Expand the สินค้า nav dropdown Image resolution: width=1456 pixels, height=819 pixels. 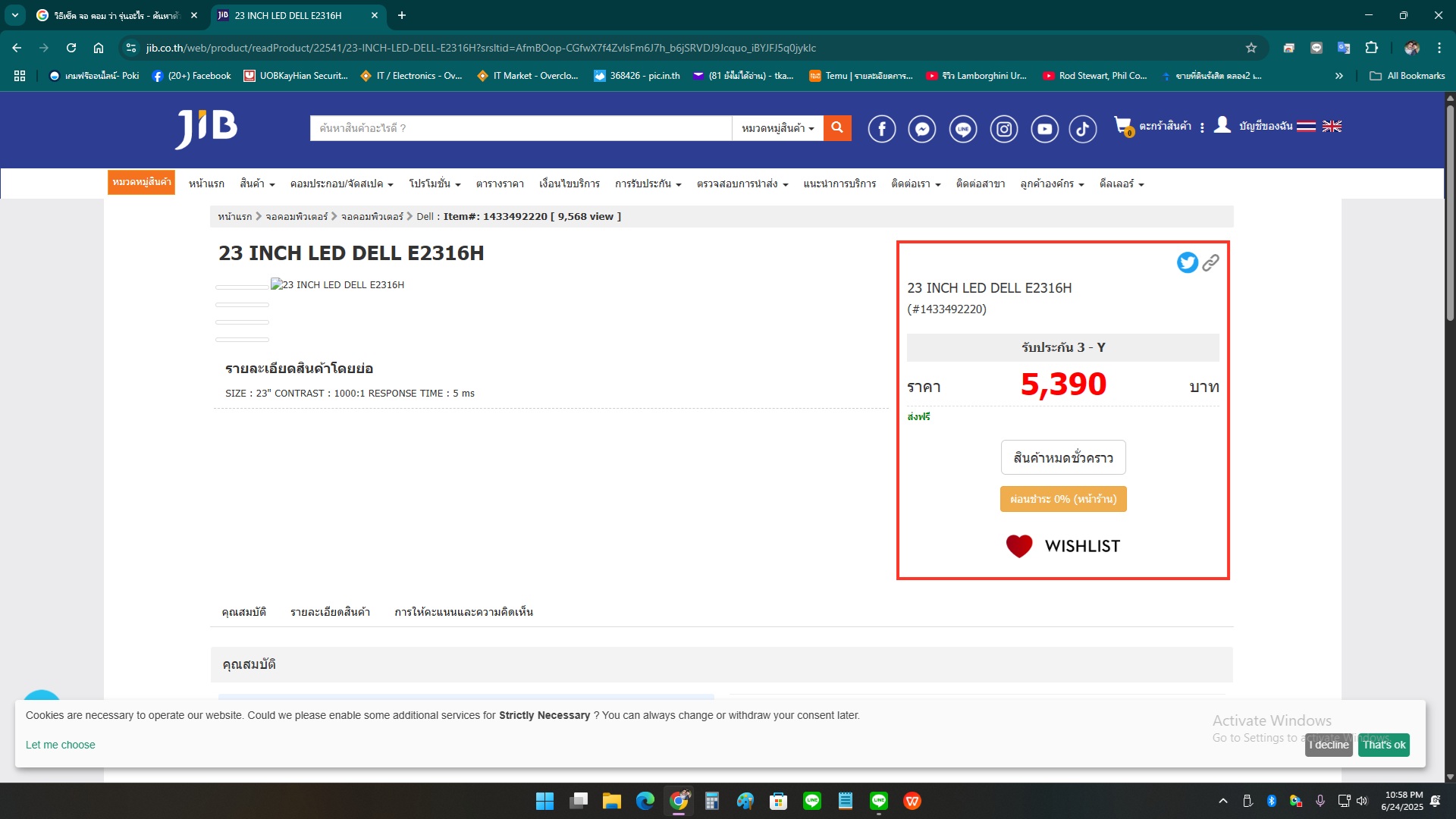pyautogui.click(x=257, y=184)
